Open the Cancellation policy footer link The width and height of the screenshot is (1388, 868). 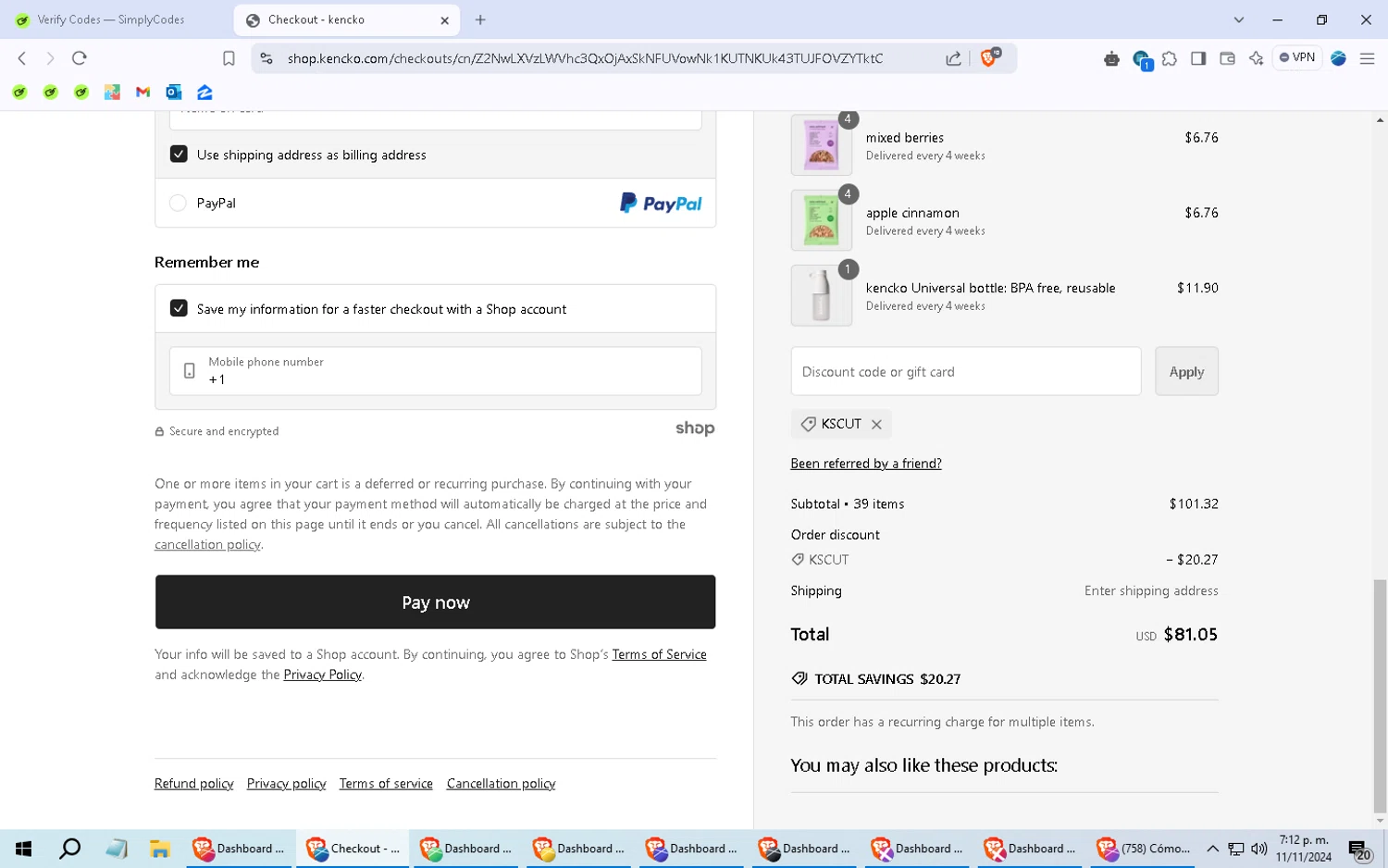pyautogui.click(x=501, y=784)
